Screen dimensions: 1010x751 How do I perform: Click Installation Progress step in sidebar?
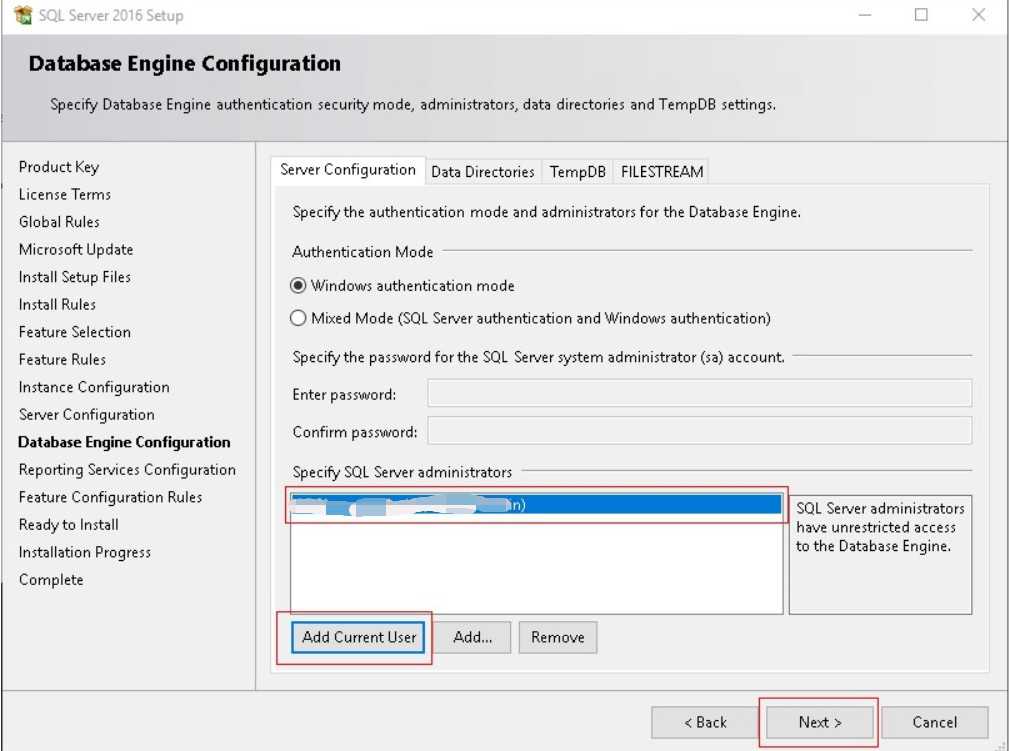(84, 553)
